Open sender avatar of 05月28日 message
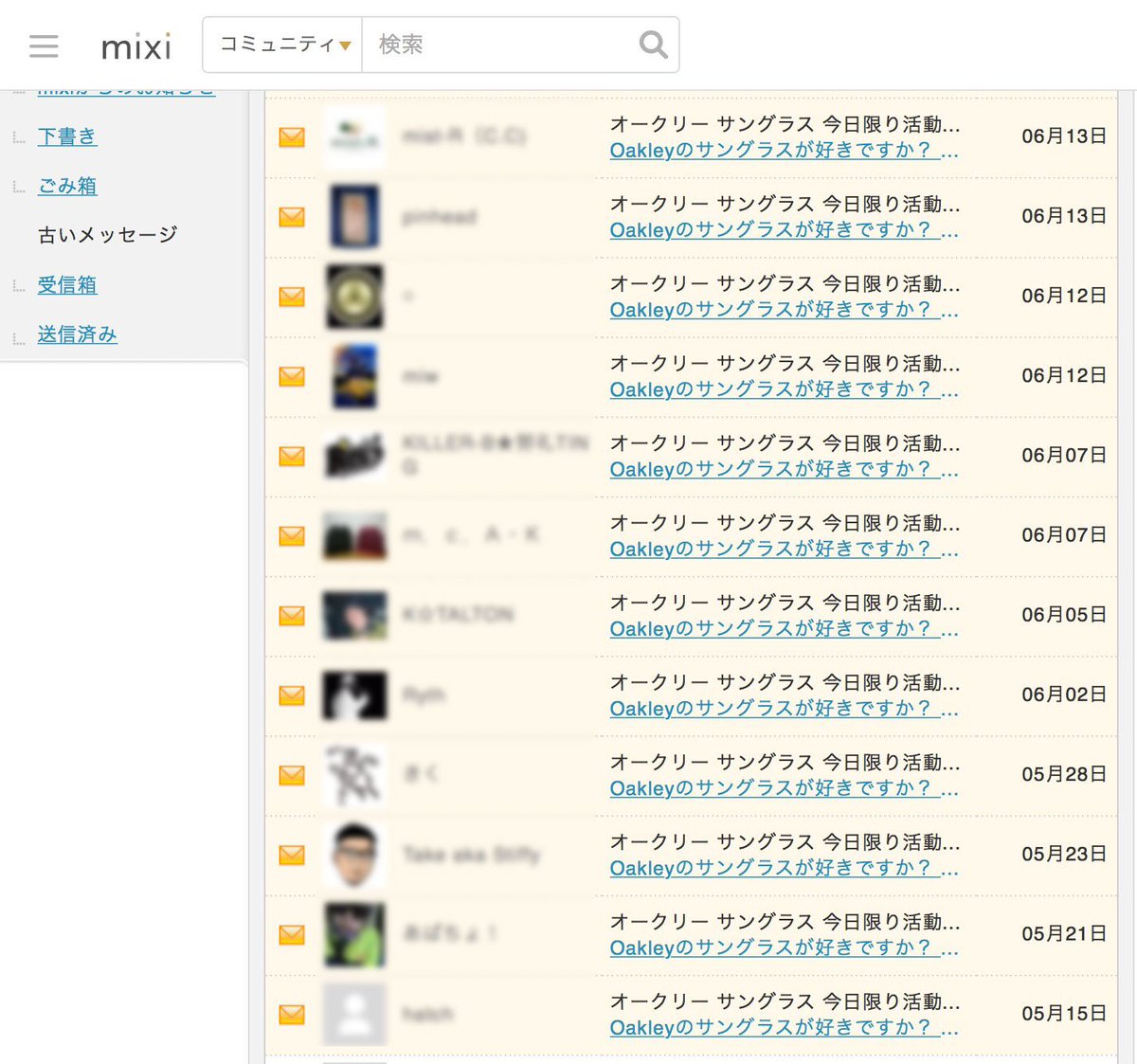 (x=354, y=775)
